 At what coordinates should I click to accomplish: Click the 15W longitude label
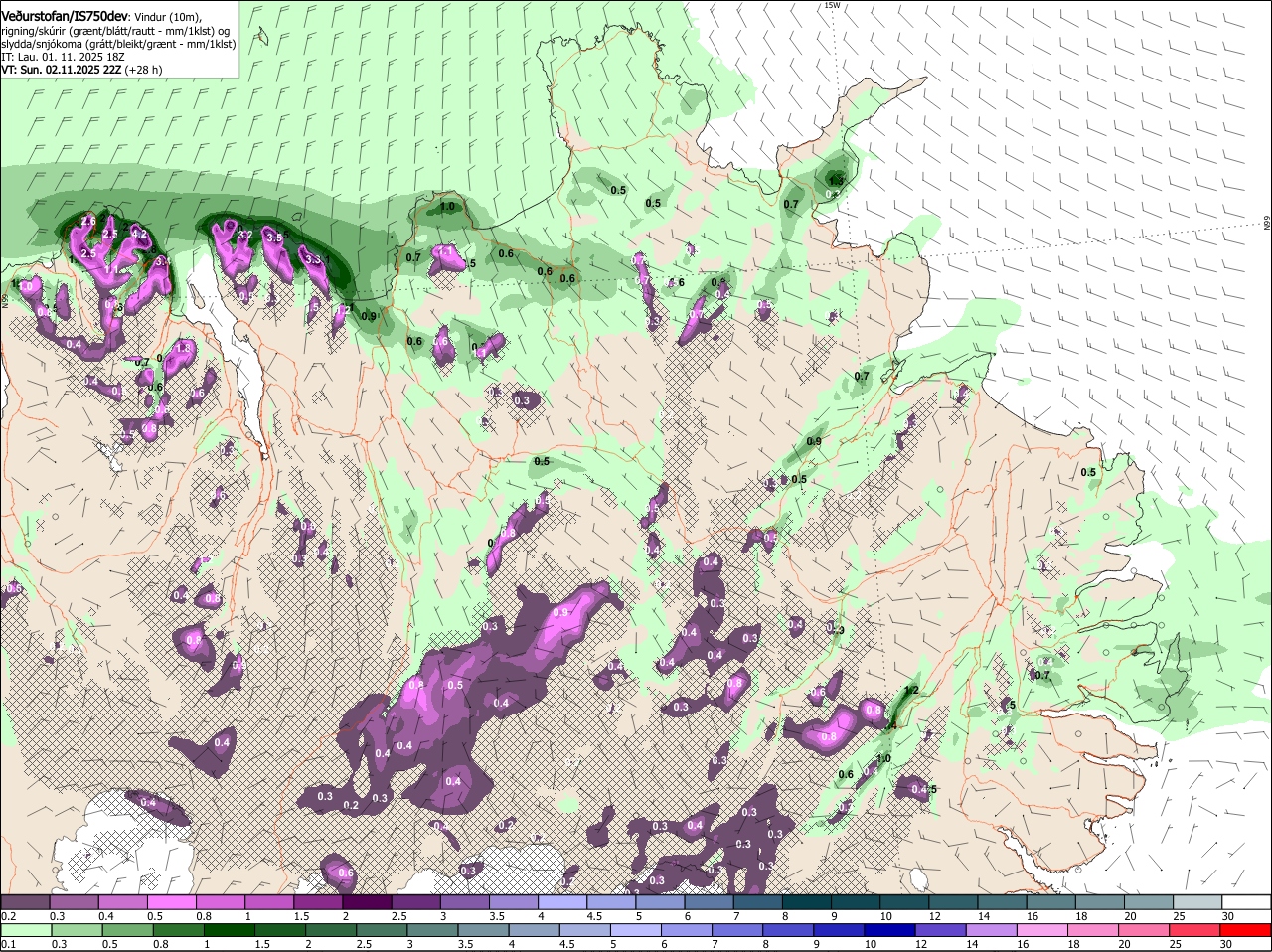coord(832,5)
